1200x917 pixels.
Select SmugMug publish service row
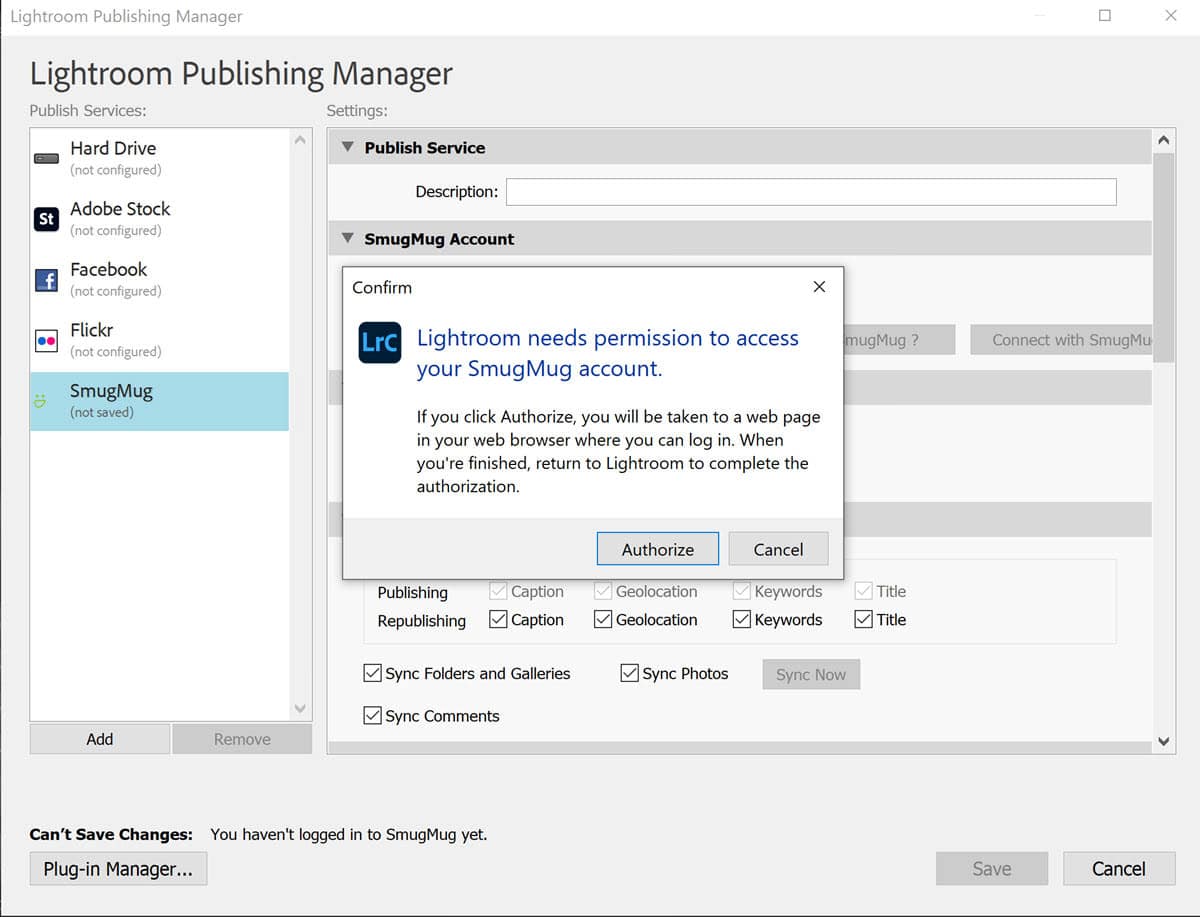coord(160,401)
